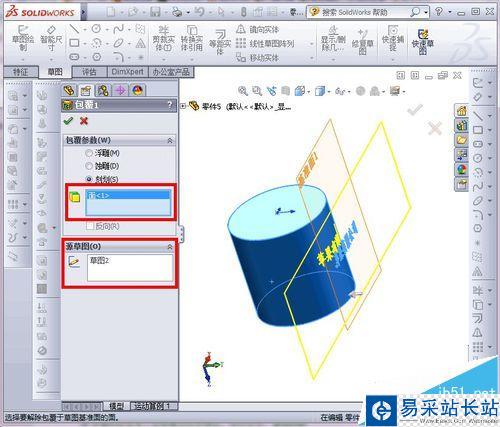Click Linear Sketch Pattern (线性草图阵列)
This screenshot has width=500, height=427.
click(265, 44)
